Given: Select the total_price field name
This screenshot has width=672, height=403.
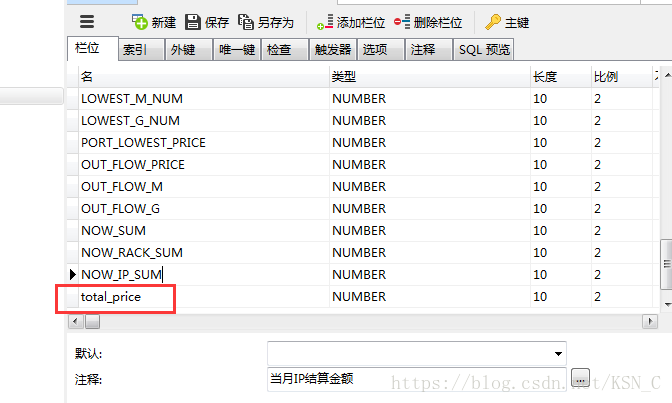Looking at the screenshot, I should [x=111, y=297].
